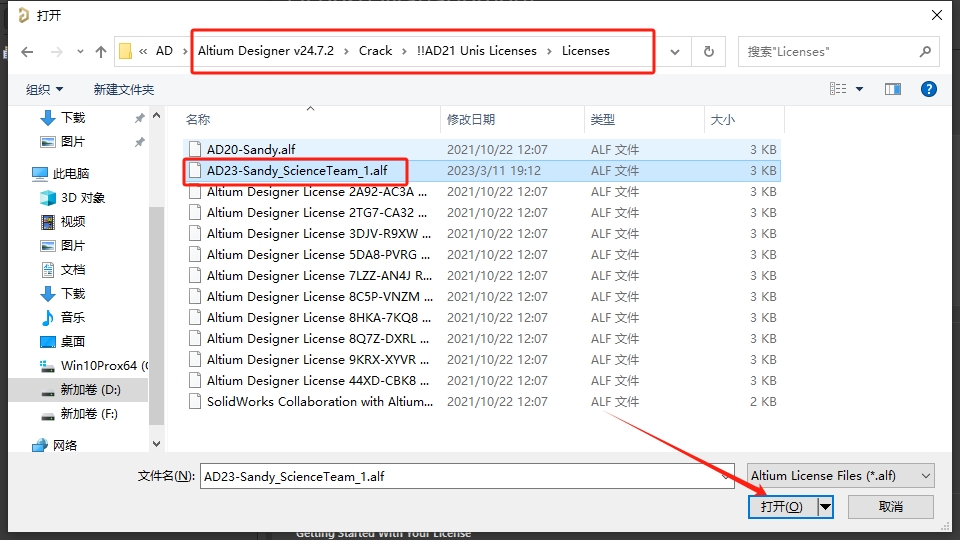The image size is (960, 540).
Task: Click the Back navigation arrow
Action: tap(27, 52)
